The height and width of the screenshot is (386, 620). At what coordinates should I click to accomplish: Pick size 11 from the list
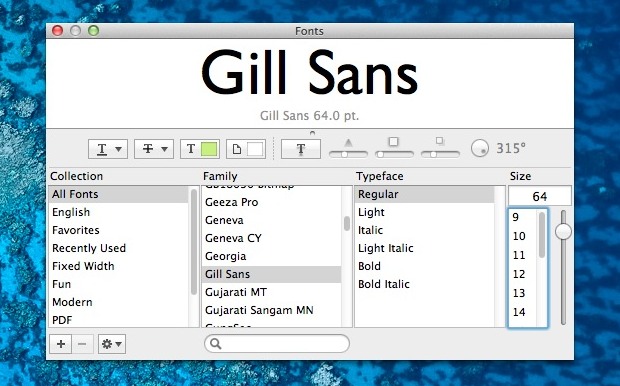point(523,255)
